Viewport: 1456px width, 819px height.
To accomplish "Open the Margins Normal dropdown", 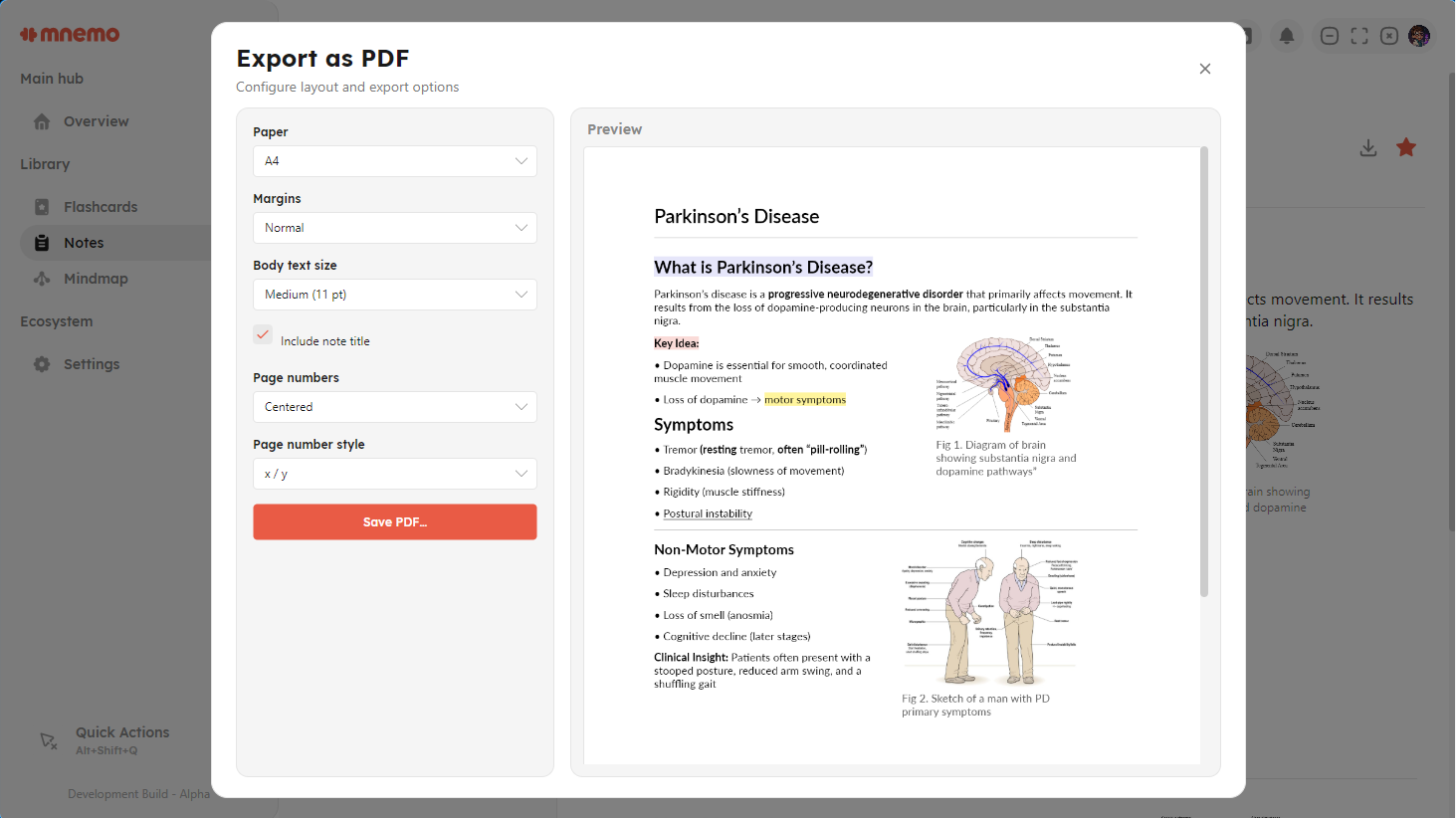I will click(395, 228).
